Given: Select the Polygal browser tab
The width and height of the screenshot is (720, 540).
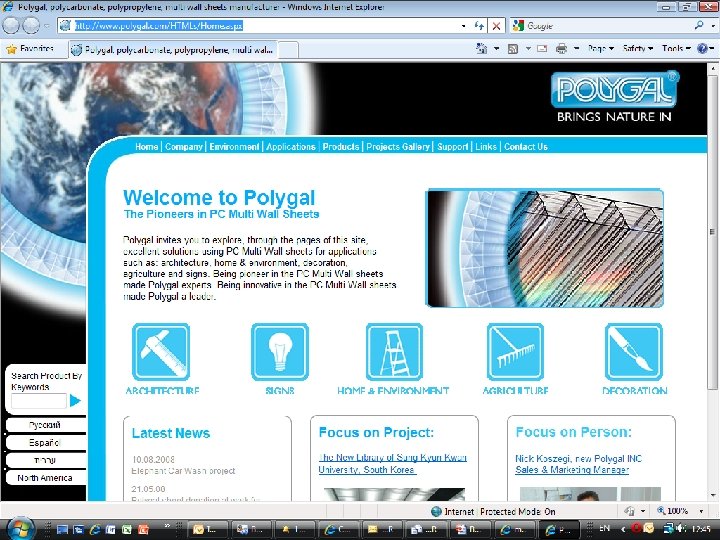Looking at the screenshot, I should point(174,50).
